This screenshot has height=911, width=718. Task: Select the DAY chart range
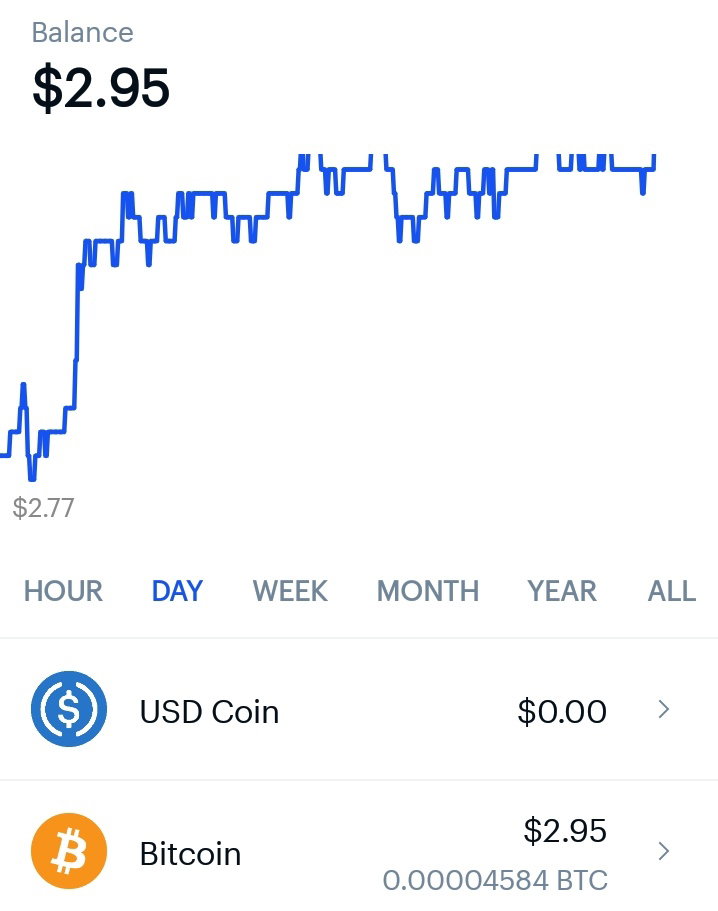click(177, 591)
